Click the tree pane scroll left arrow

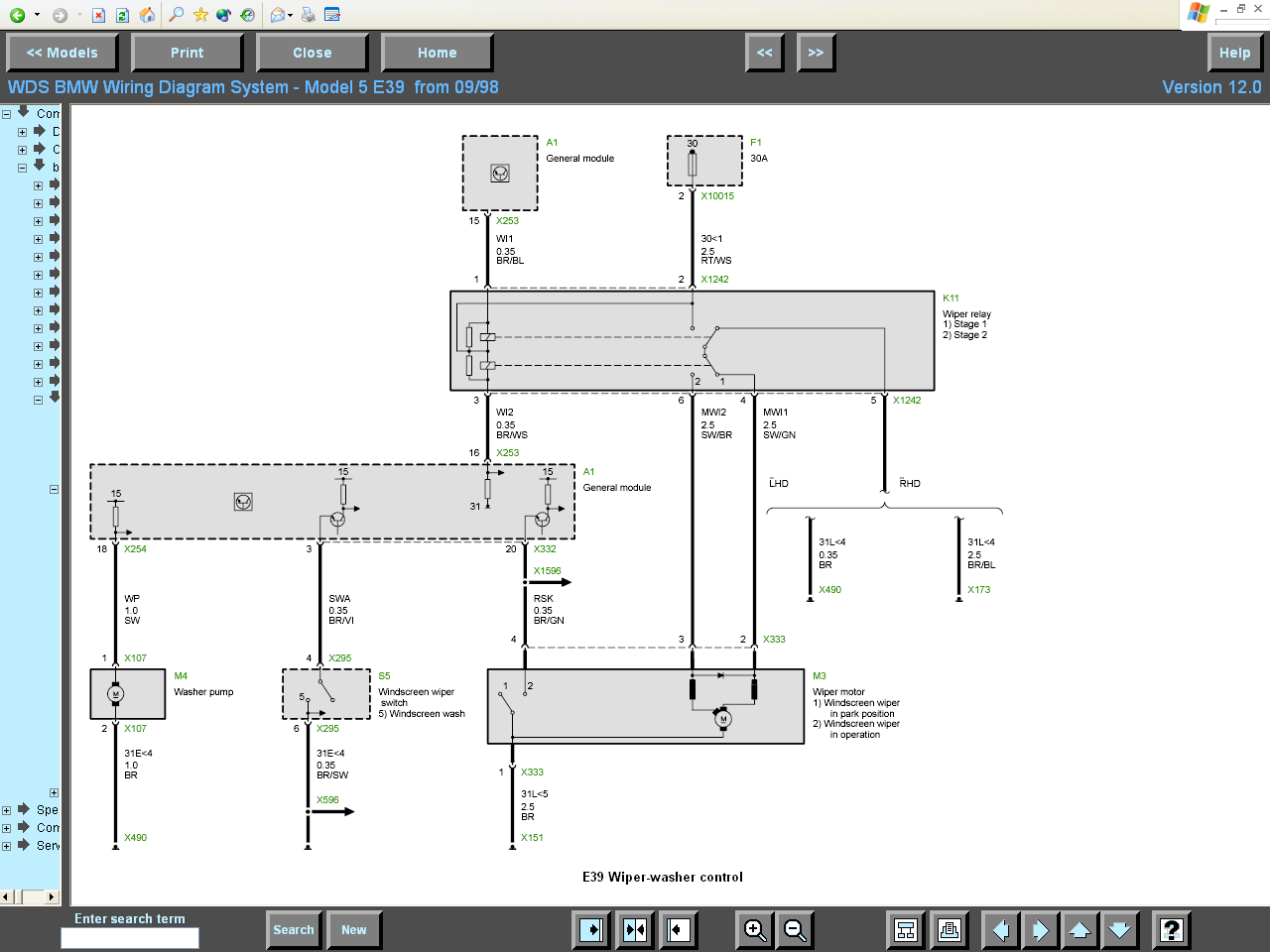click(x=6, y=896)
